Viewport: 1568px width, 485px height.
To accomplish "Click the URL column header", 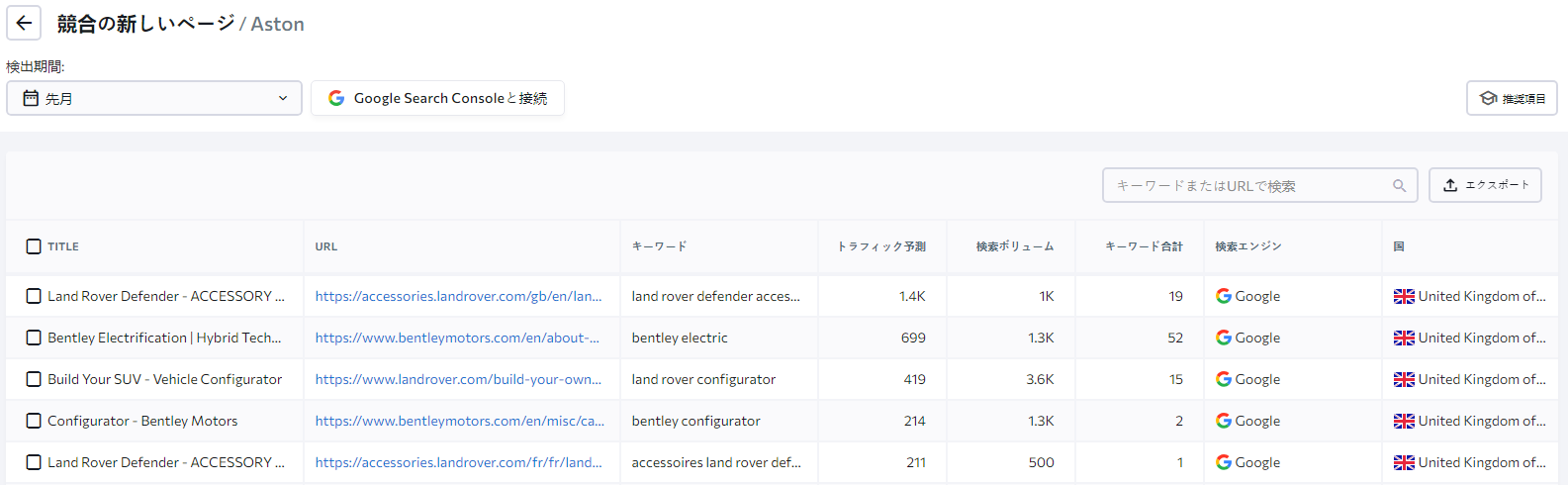I will click(326, 246).
